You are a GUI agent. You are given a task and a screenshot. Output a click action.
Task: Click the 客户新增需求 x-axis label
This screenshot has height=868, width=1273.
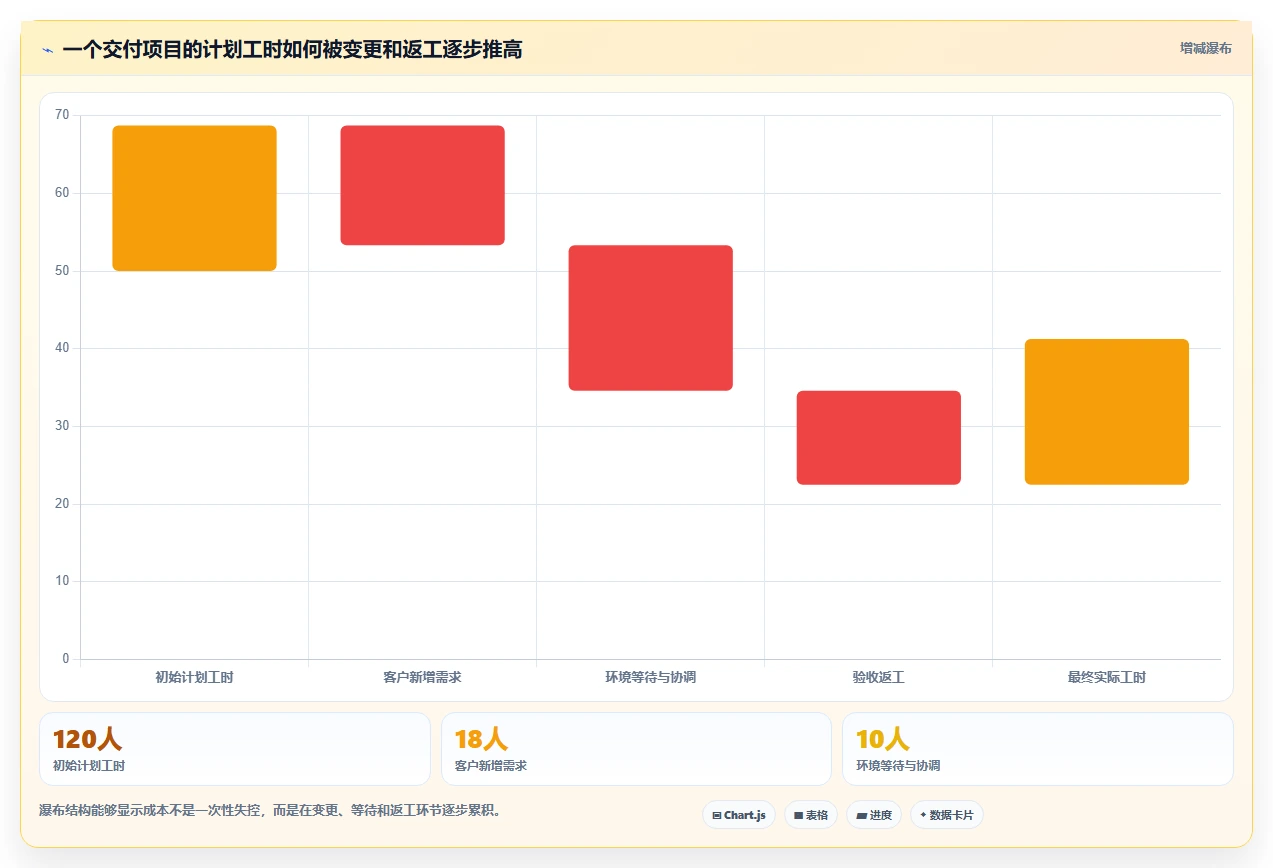(x=422, y=677)
